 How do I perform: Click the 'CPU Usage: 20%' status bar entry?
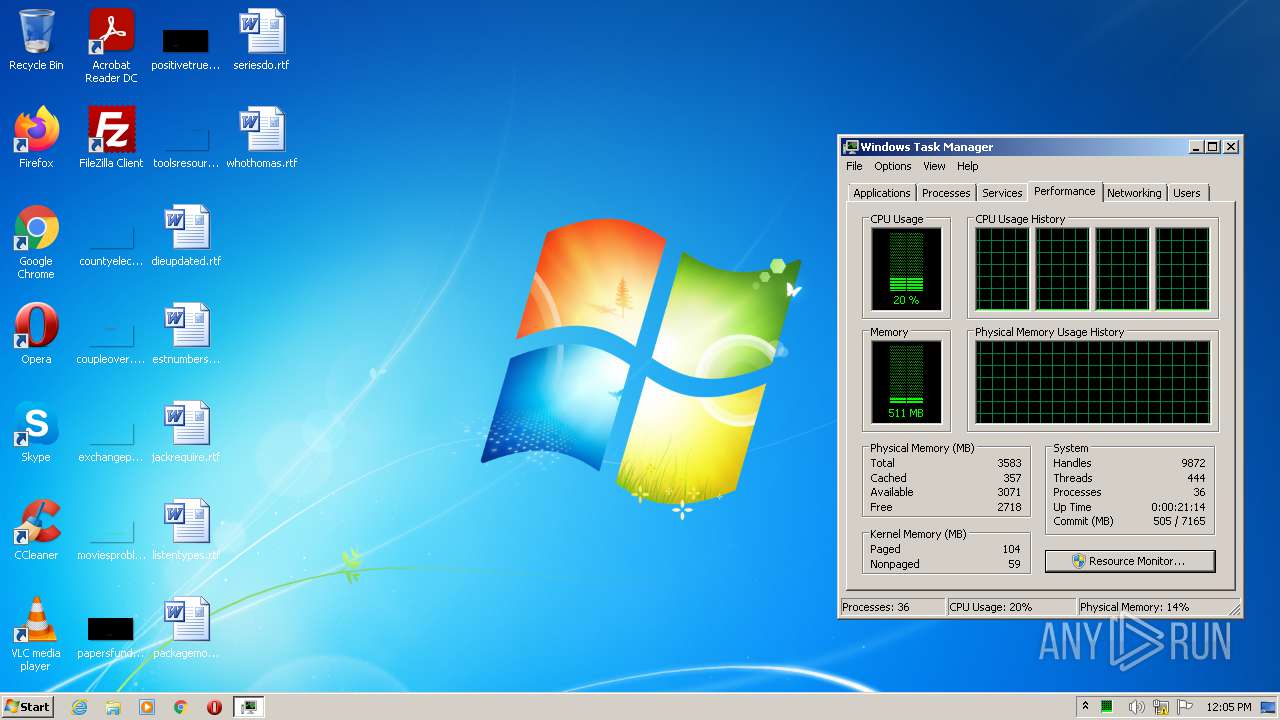1011,607
